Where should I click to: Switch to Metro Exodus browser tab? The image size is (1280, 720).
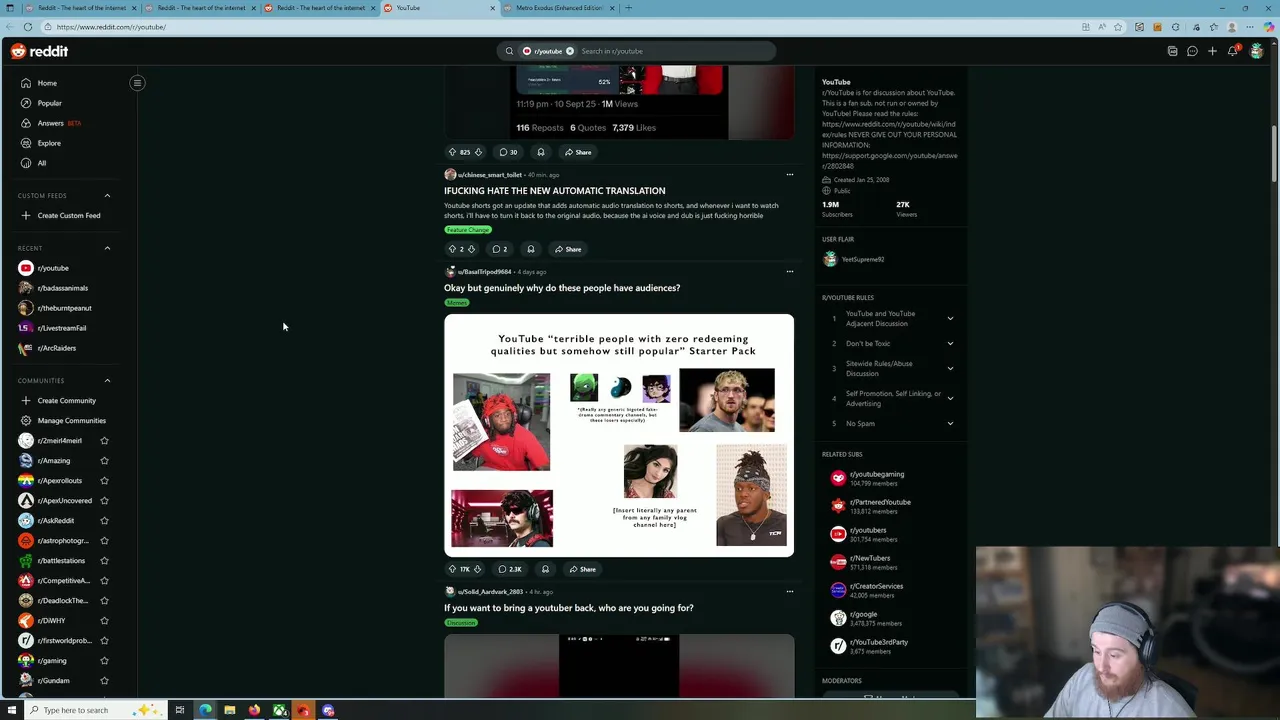(x=558, y=8)
